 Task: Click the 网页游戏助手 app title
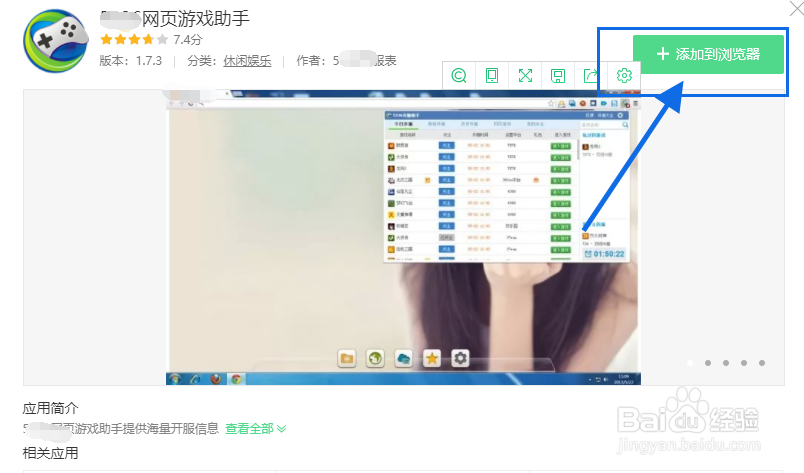click(195, 19)
